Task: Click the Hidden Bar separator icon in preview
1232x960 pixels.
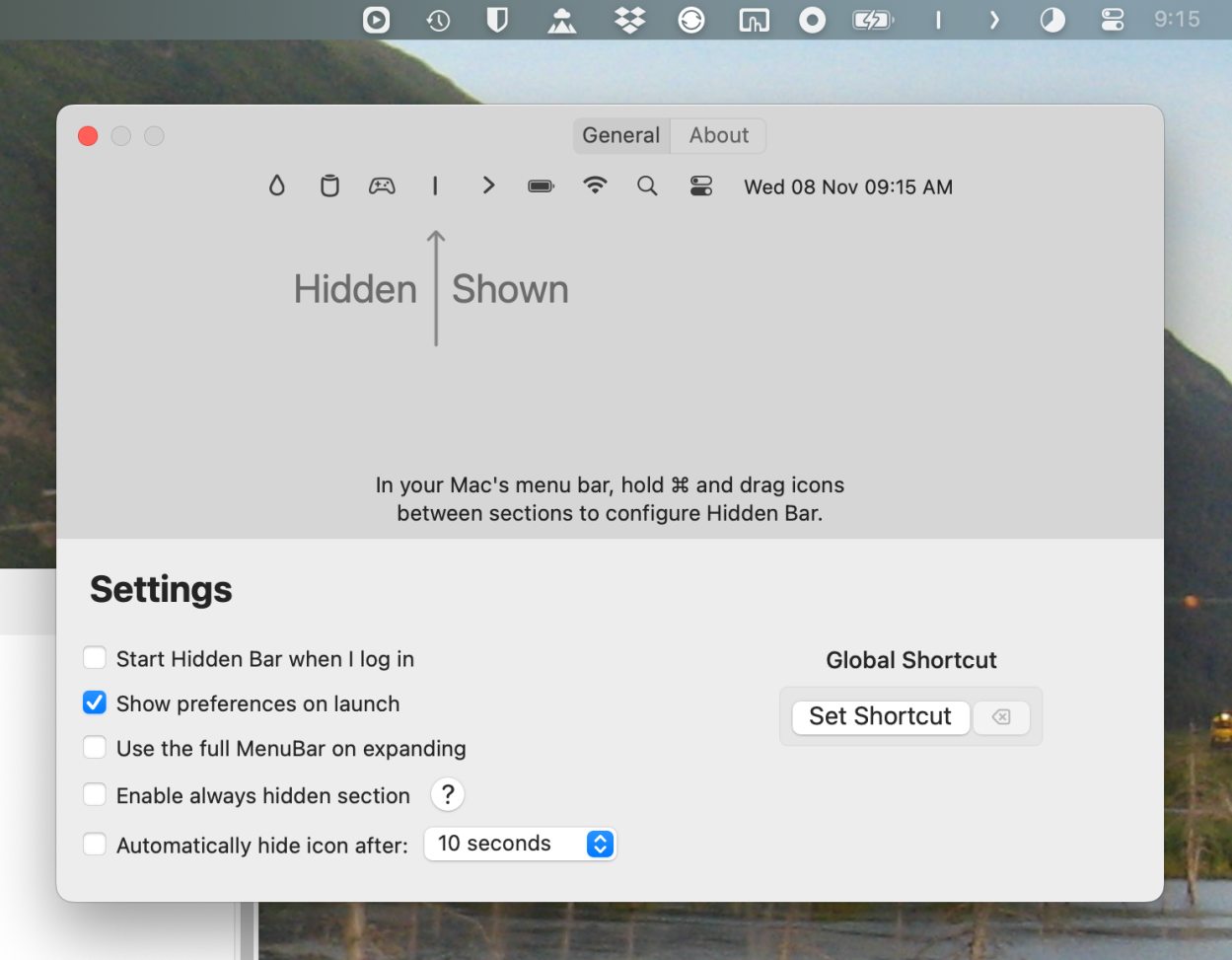Action: tap(435, 185)
